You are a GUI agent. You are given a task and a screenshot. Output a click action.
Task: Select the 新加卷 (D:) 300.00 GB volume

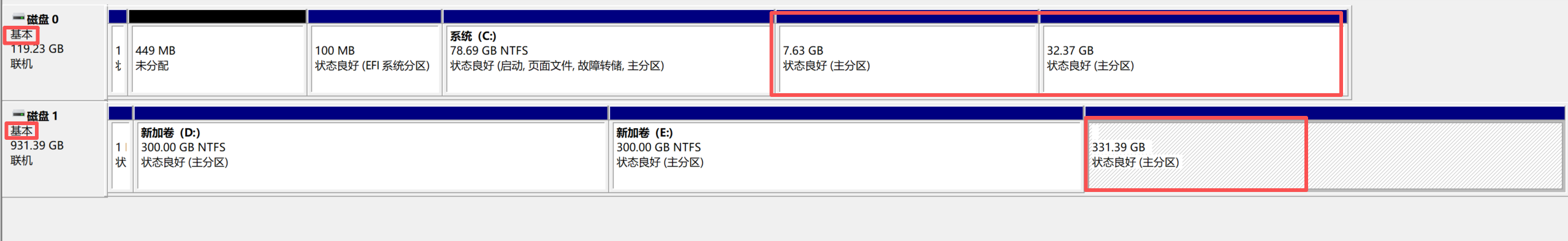point(371,156)
